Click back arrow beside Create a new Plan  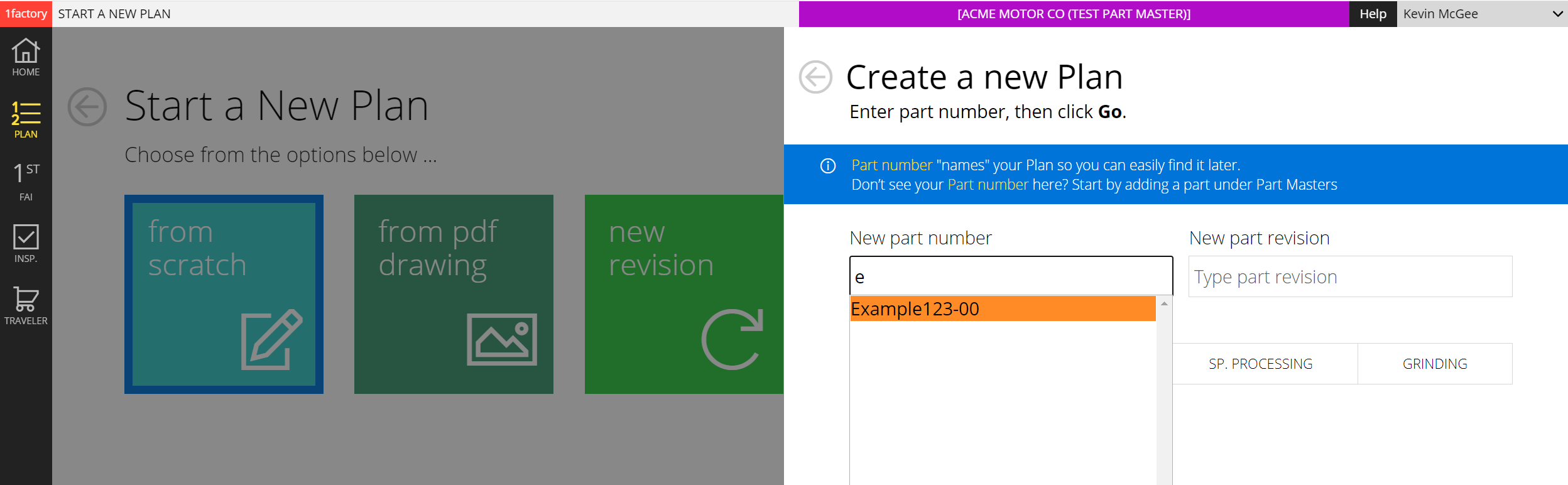tap(815, 77)
